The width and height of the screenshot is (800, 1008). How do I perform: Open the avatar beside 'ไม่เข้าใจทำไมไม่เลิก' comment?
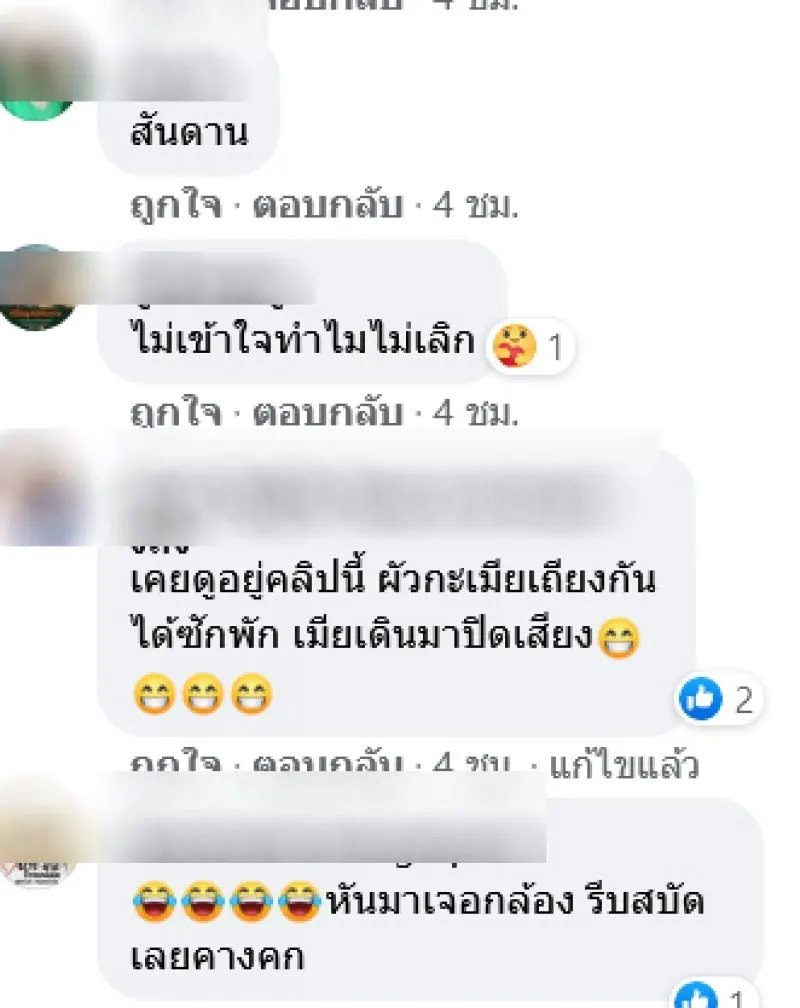tap(39, 287)
